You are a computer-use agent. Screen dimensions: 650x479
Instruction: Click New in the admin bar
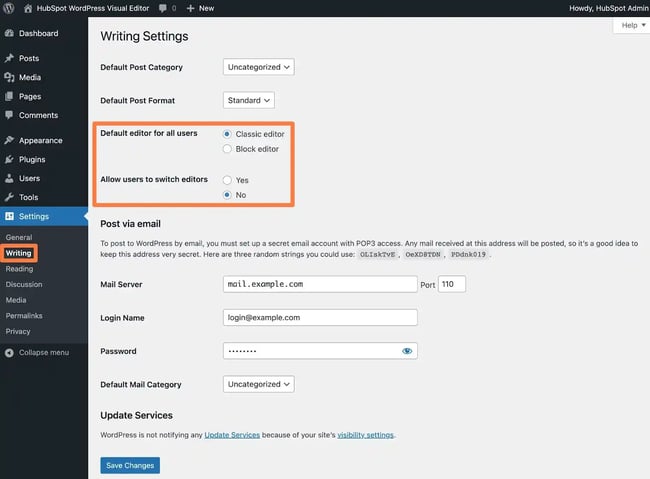(206, 8)
